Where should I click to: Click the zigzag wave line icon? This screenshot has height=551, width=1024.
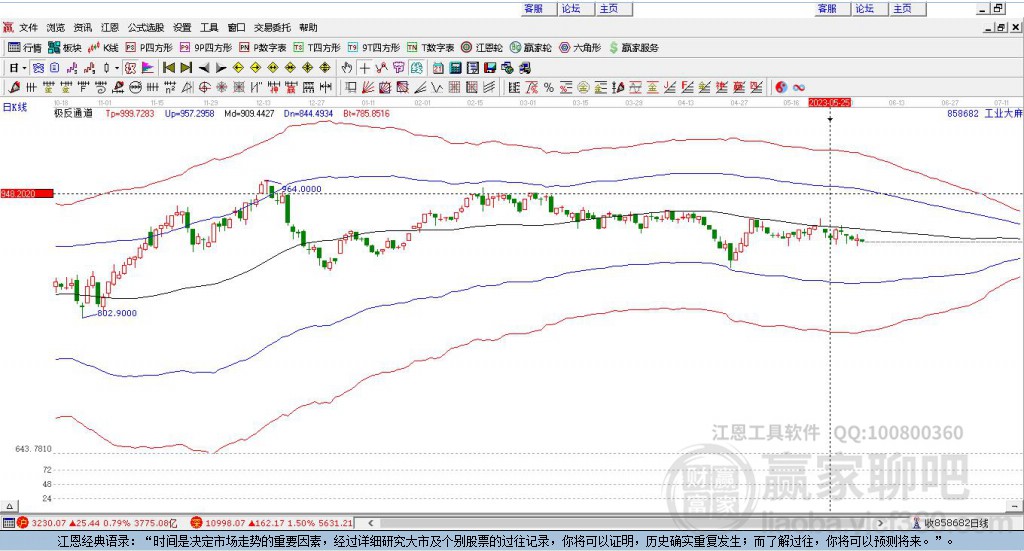tap(437, 87)
